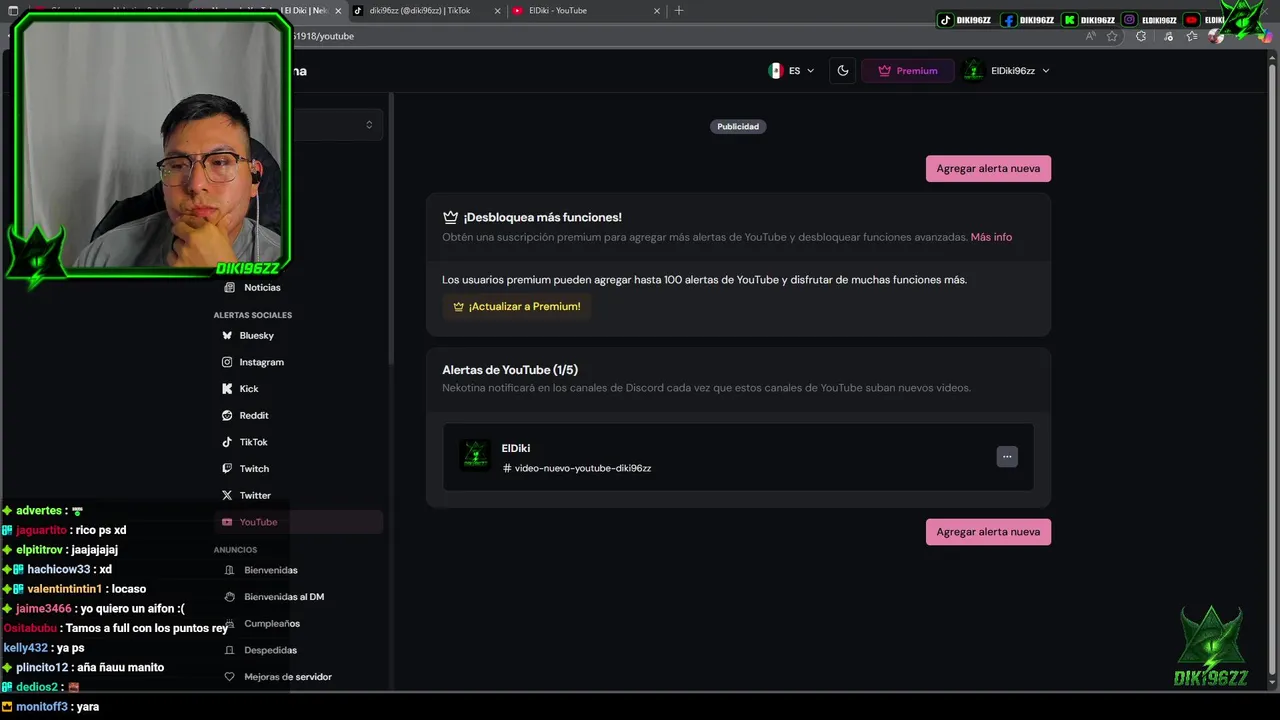Image resolution: width=1280 pixels, height=720 pixels.
Task: Click the Mexican flag language icon
Action: [775, 71]
